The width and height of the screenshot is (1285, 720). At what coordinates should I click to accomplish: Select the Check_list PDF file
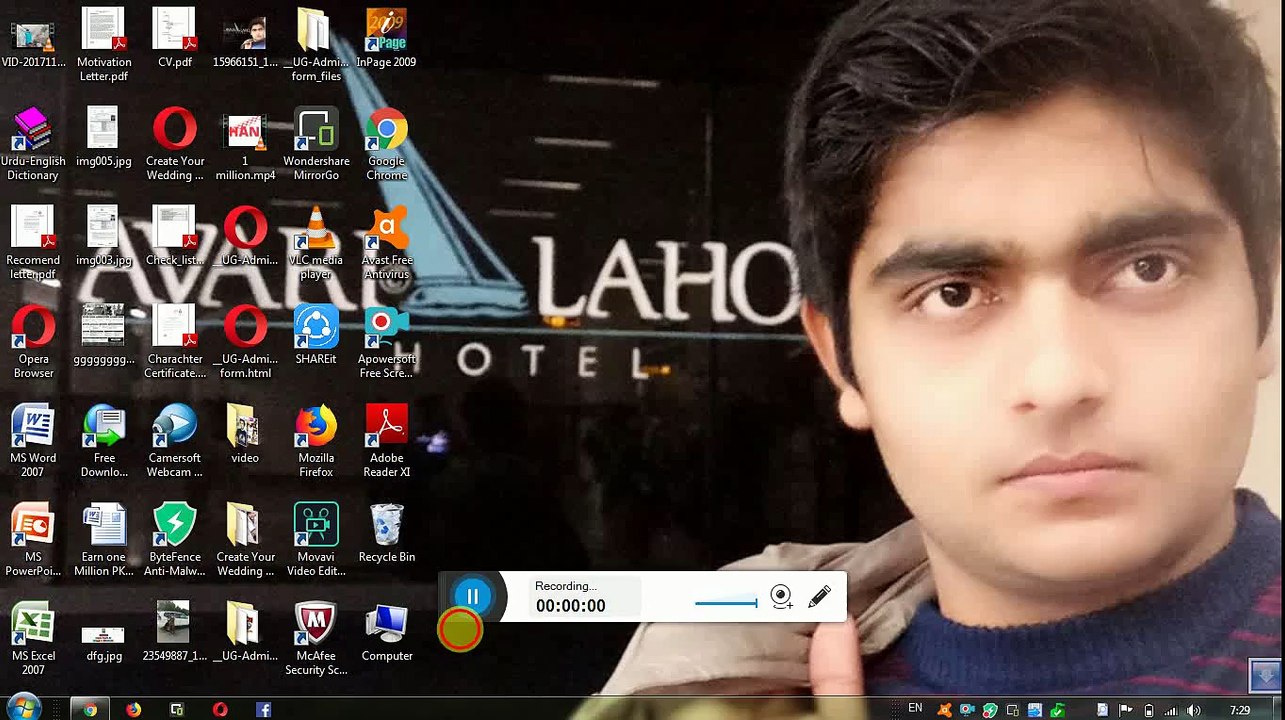tap(175, 238)
